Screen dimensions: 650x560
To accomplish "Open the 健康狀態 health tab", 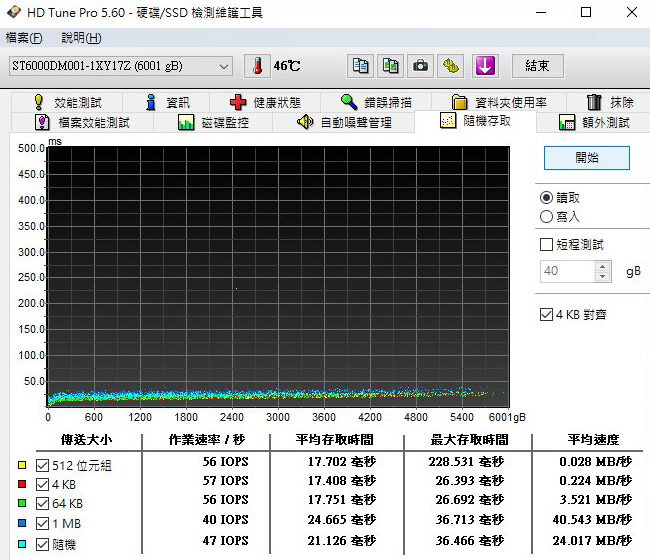I will (x=264, y=102).
